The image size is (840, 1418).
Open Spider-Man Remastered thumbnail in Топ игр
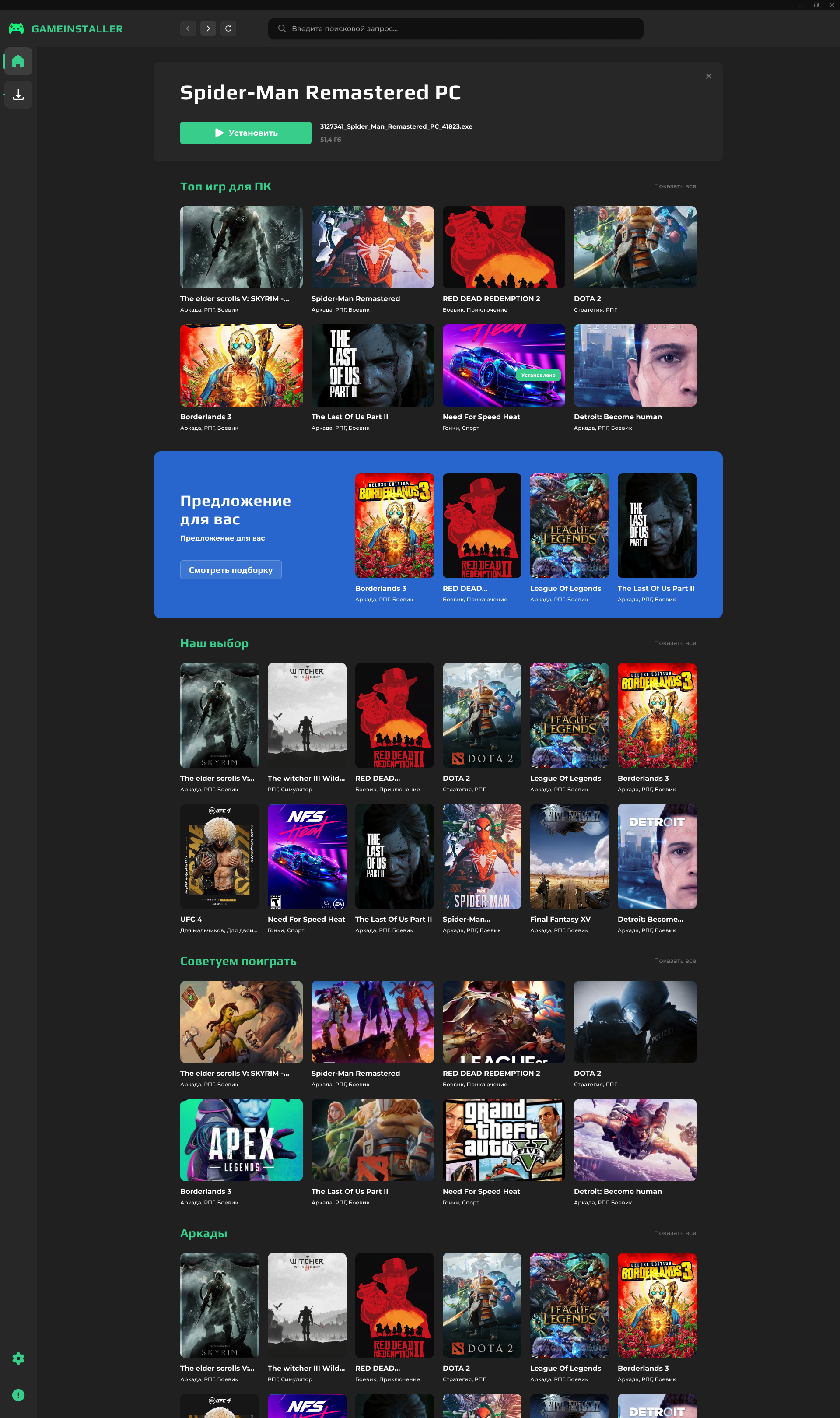coord(372,247)
